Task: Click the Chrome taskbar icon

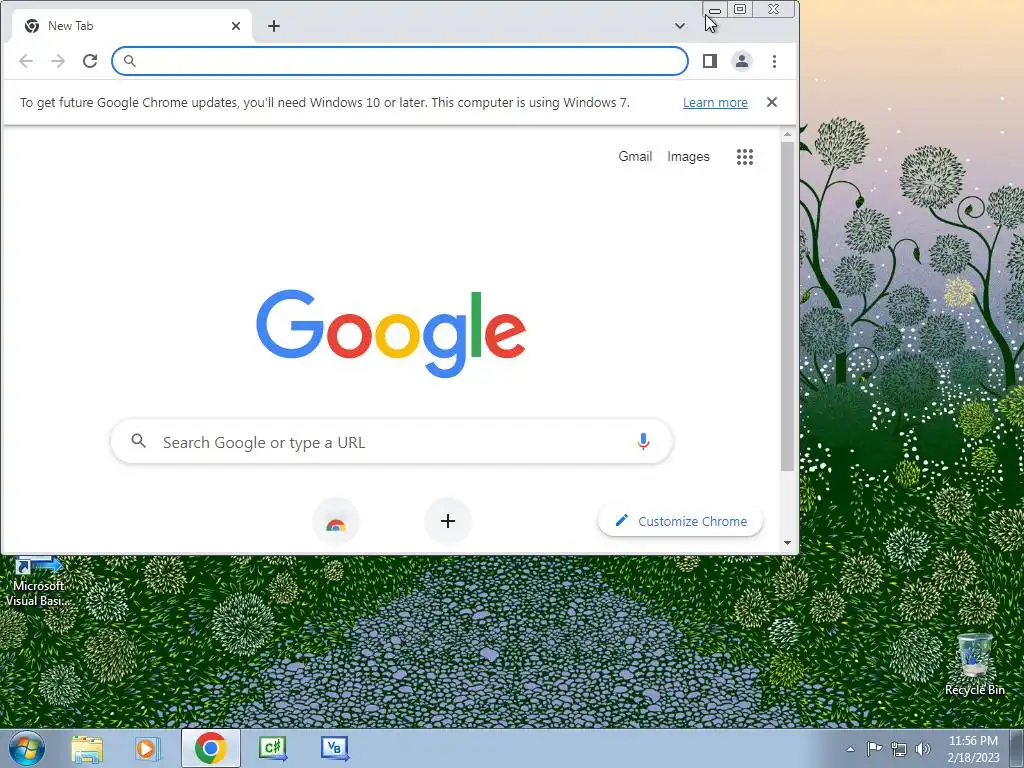Action: (x=210, y=748)
